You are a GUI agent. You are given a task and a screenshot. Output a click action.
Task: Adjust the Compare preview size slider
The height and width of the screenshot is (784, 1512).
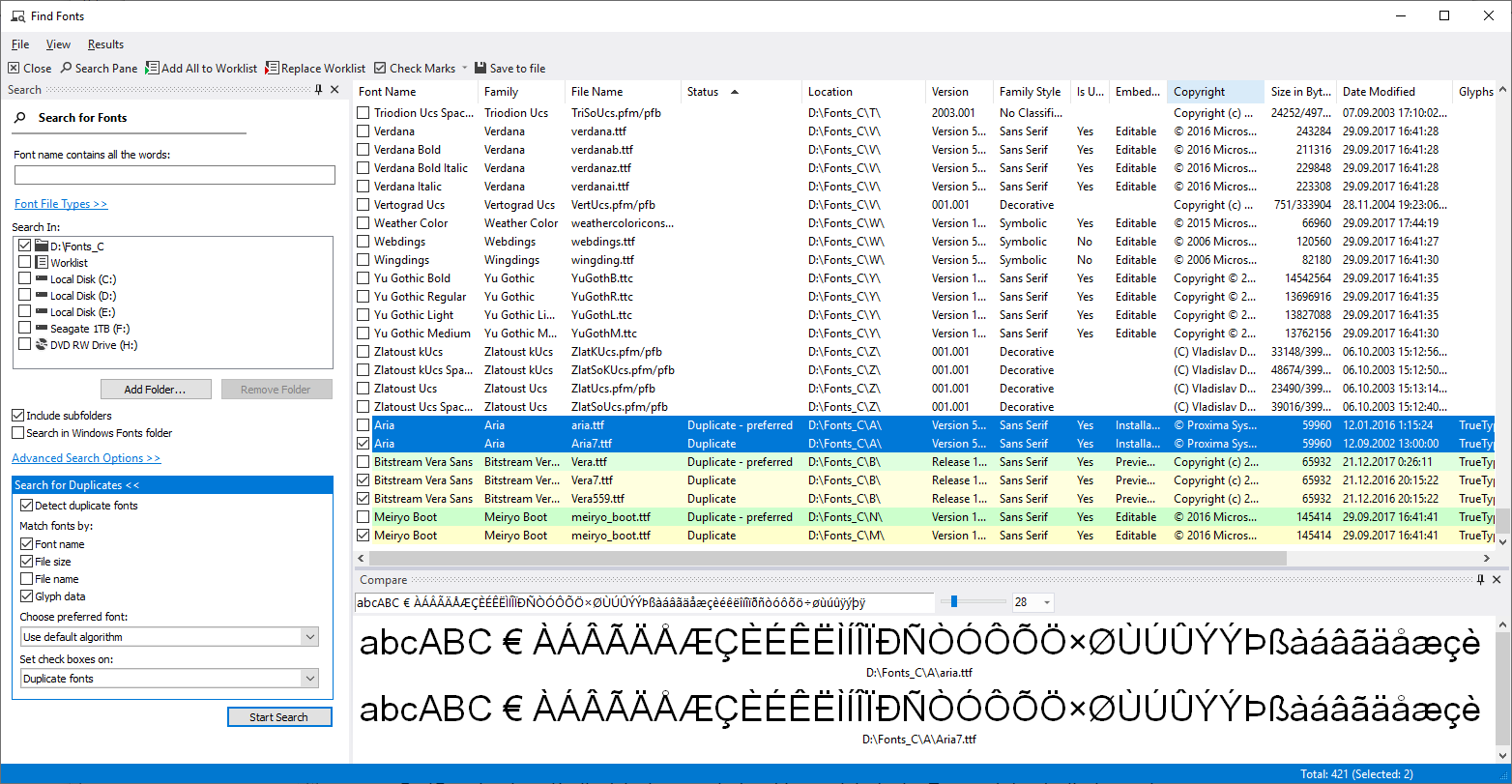tap(954, 602)
